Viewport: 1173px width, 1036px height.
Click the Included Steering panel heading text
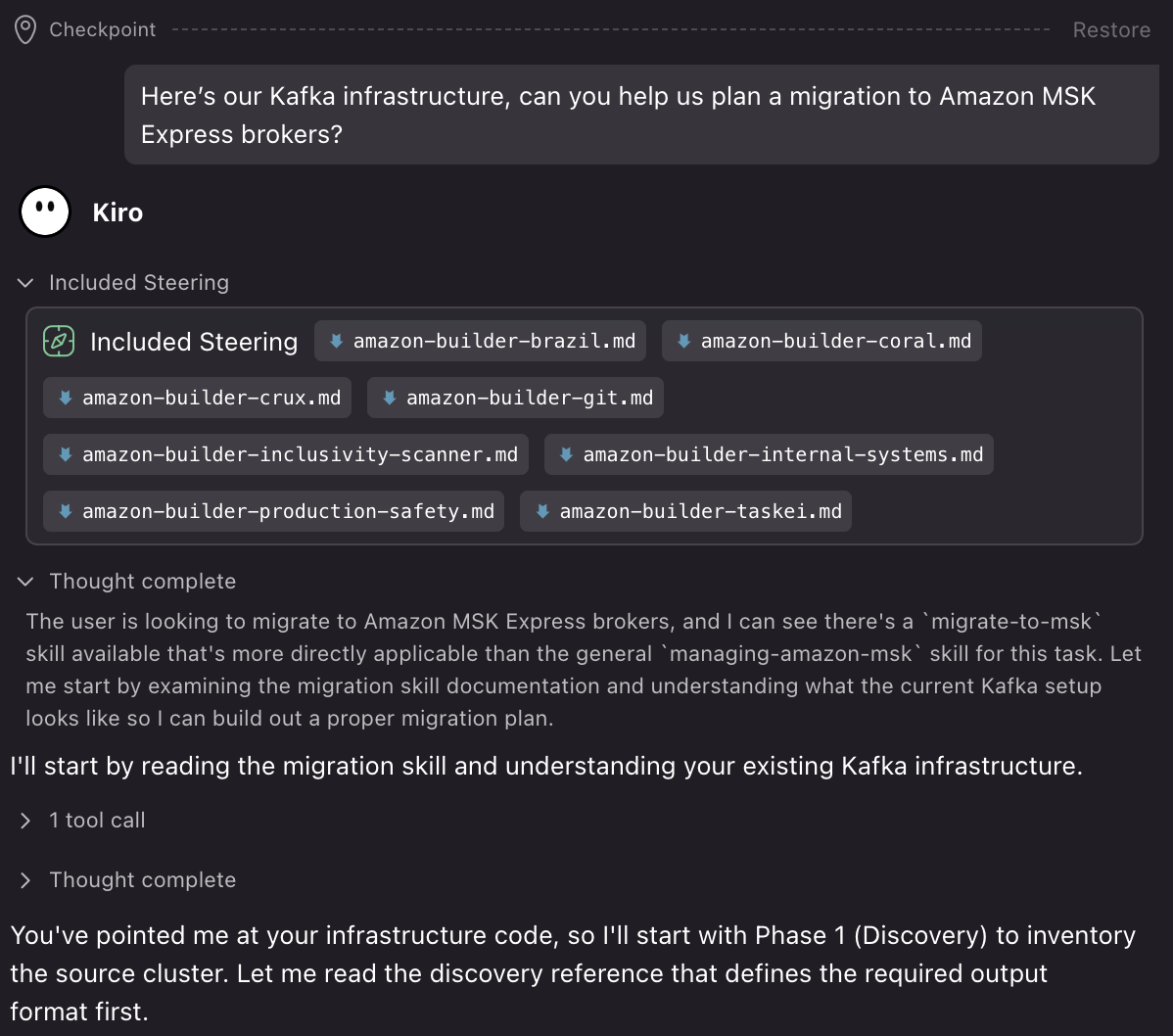click(x=194, y=342)
